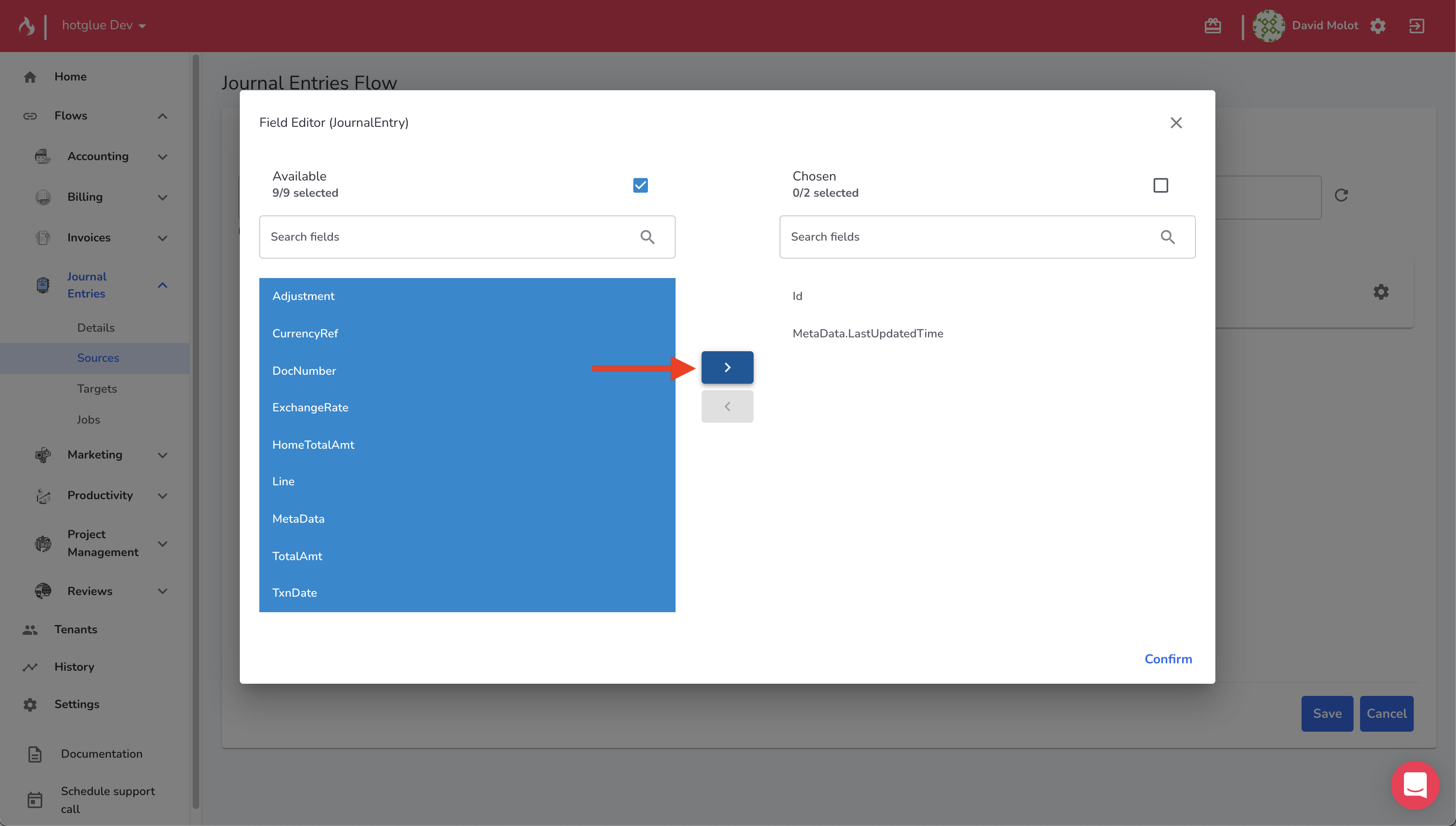Screen dimensions: 1456x826
Task: Check the Chosen select-all checkbox
Action: [1160, 185]
